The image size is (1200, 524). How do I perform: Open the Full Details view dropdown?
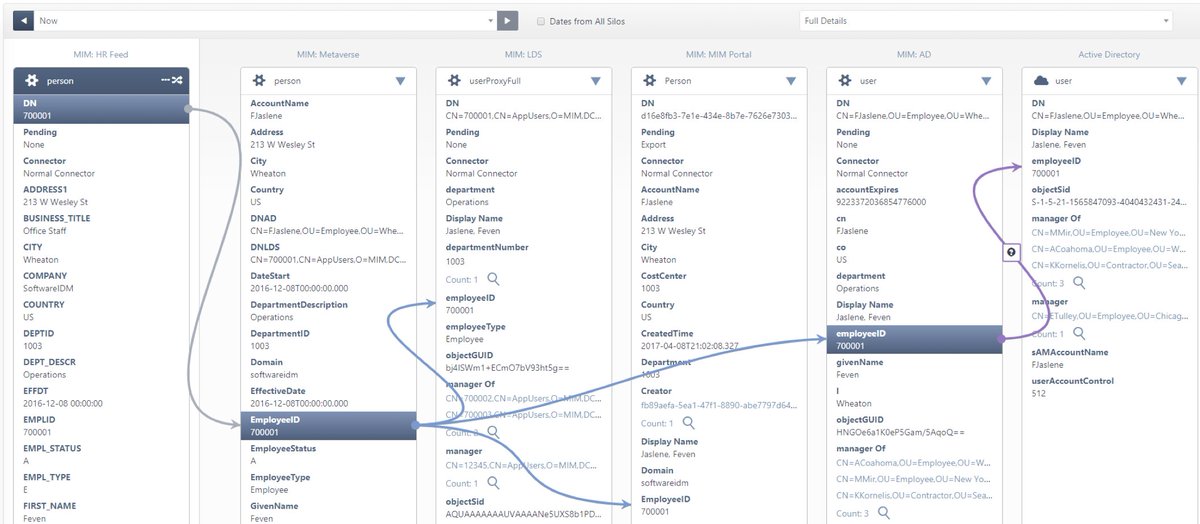pos(985,20)
